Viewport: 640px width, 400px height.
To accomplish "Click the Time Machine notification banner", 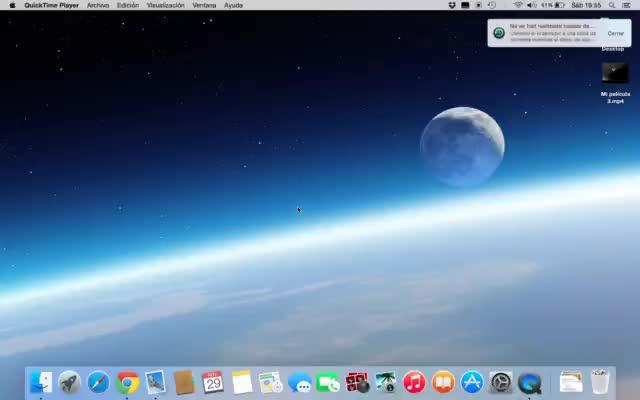I will (x=545, y=33).
